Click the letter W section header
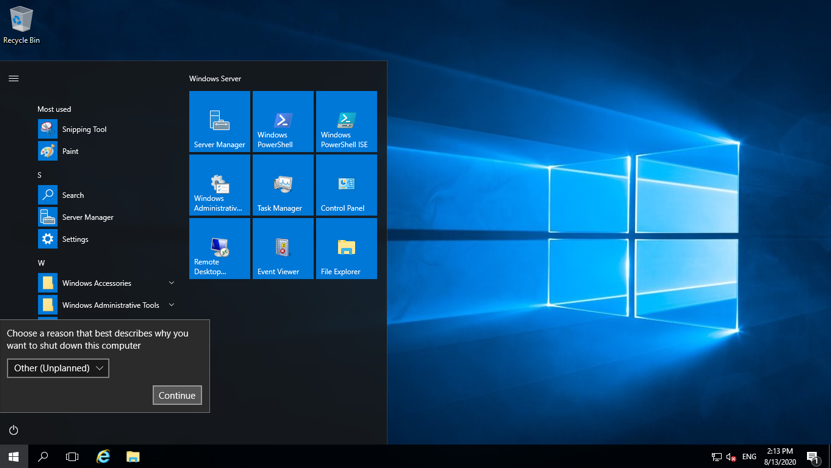Image resolution: width=831 pixels, height=468 pixels. [41, 263]
